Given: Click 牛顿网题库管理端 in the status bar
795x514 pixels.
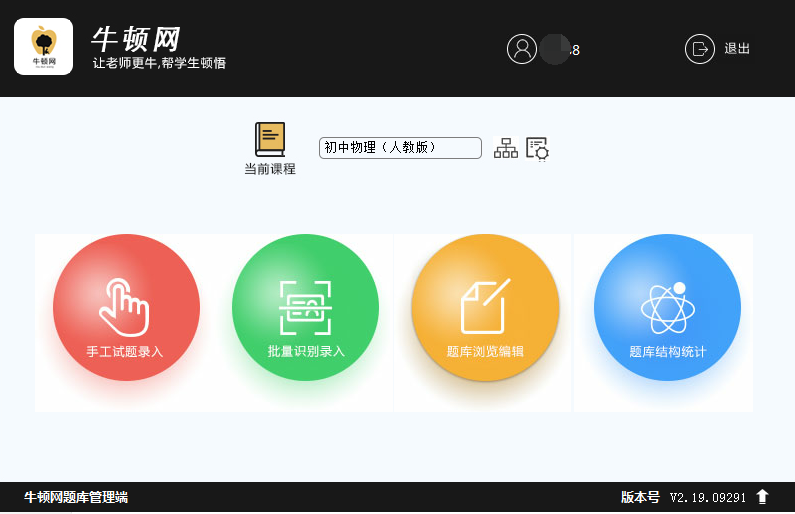Looking at the screenshot, I should 76,497.
